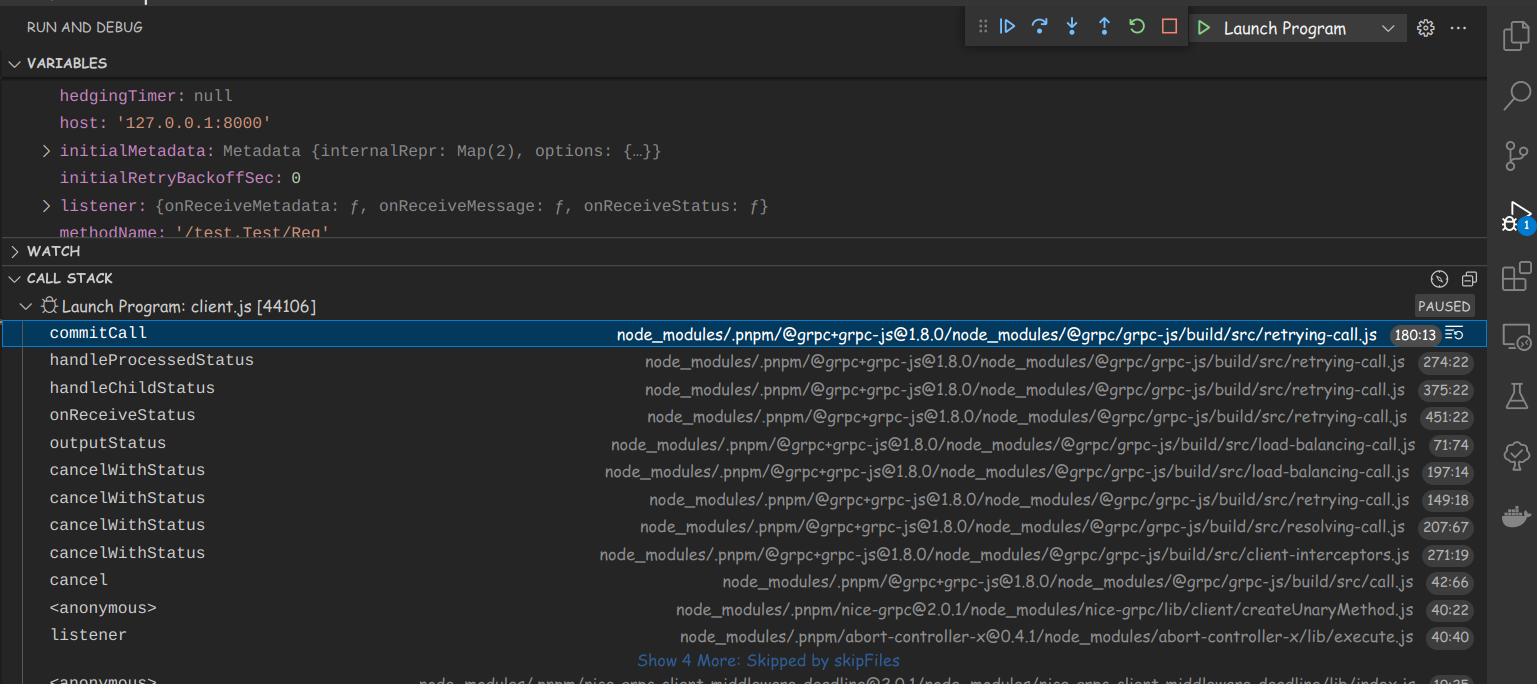Open the debug launch settings gear
This screenshot has width=1537, height=684.
(x=1425, y=28)
